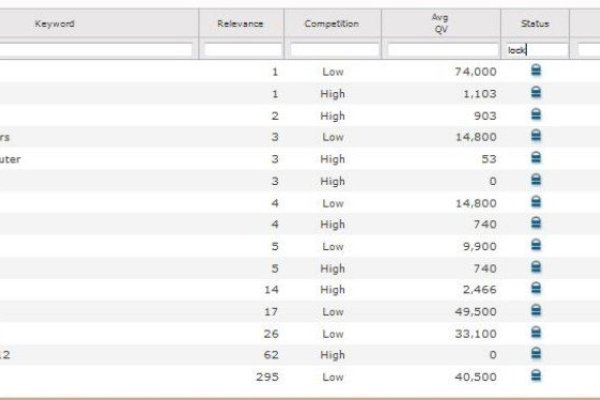This screenshot has width=600, height=400.
Task: Click the Competition filter input field
Action: 334,49
